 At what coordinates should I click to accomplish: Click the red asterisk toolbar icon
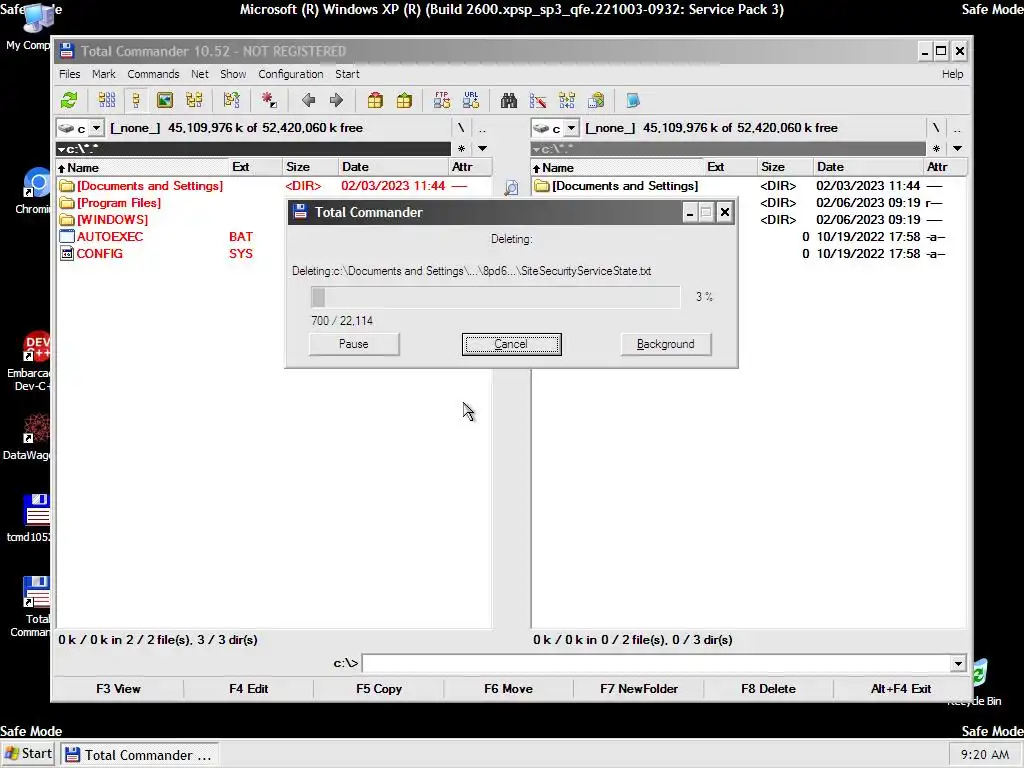(x=269, y=101)
